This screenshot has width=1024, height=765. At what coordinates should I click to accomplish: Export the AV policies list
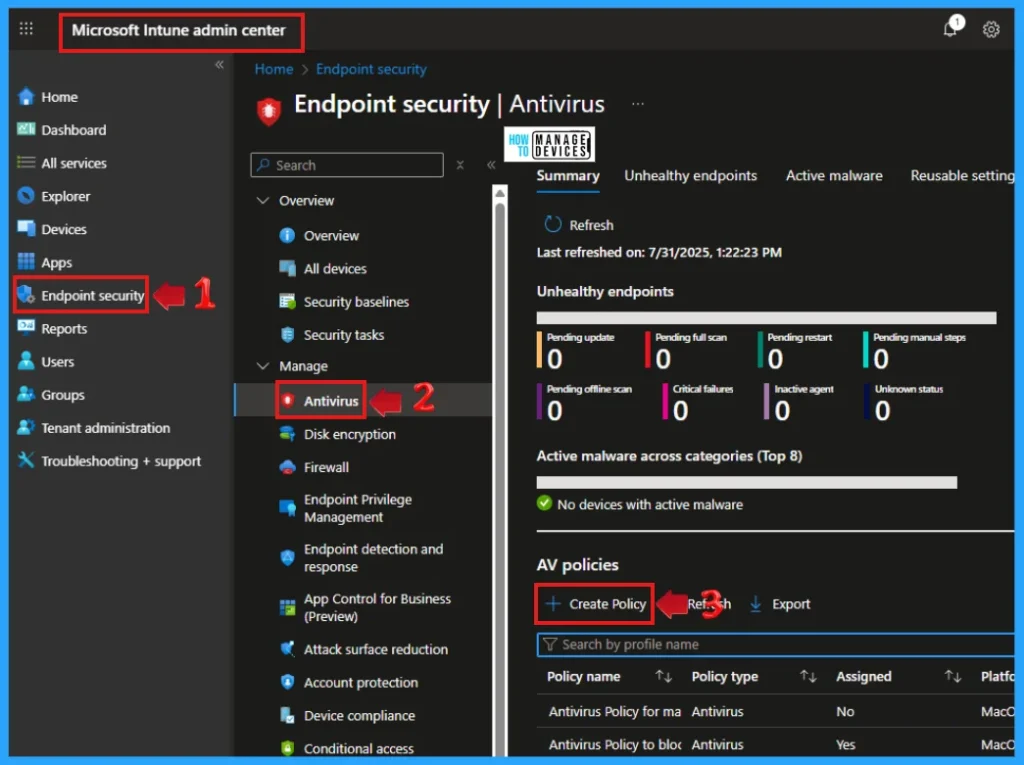(780, 604)
